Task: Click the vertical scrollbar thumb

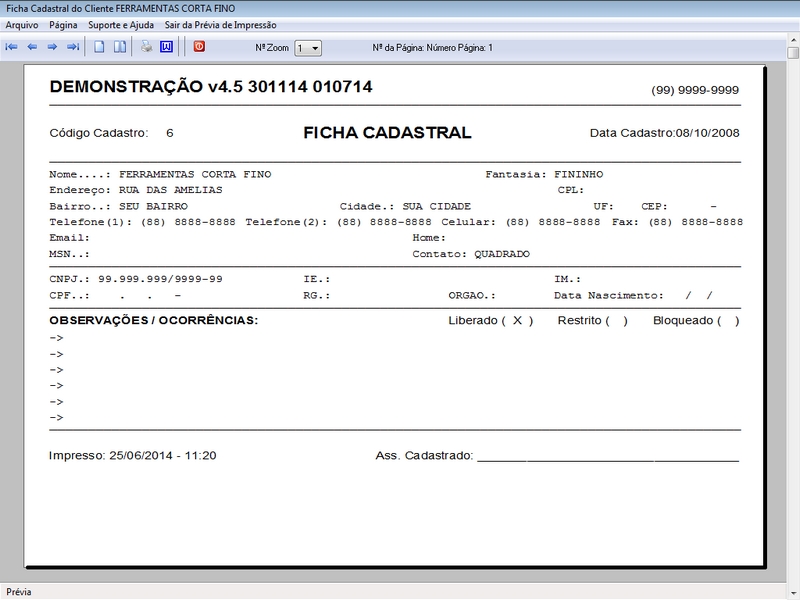Action: click(793, 53)
